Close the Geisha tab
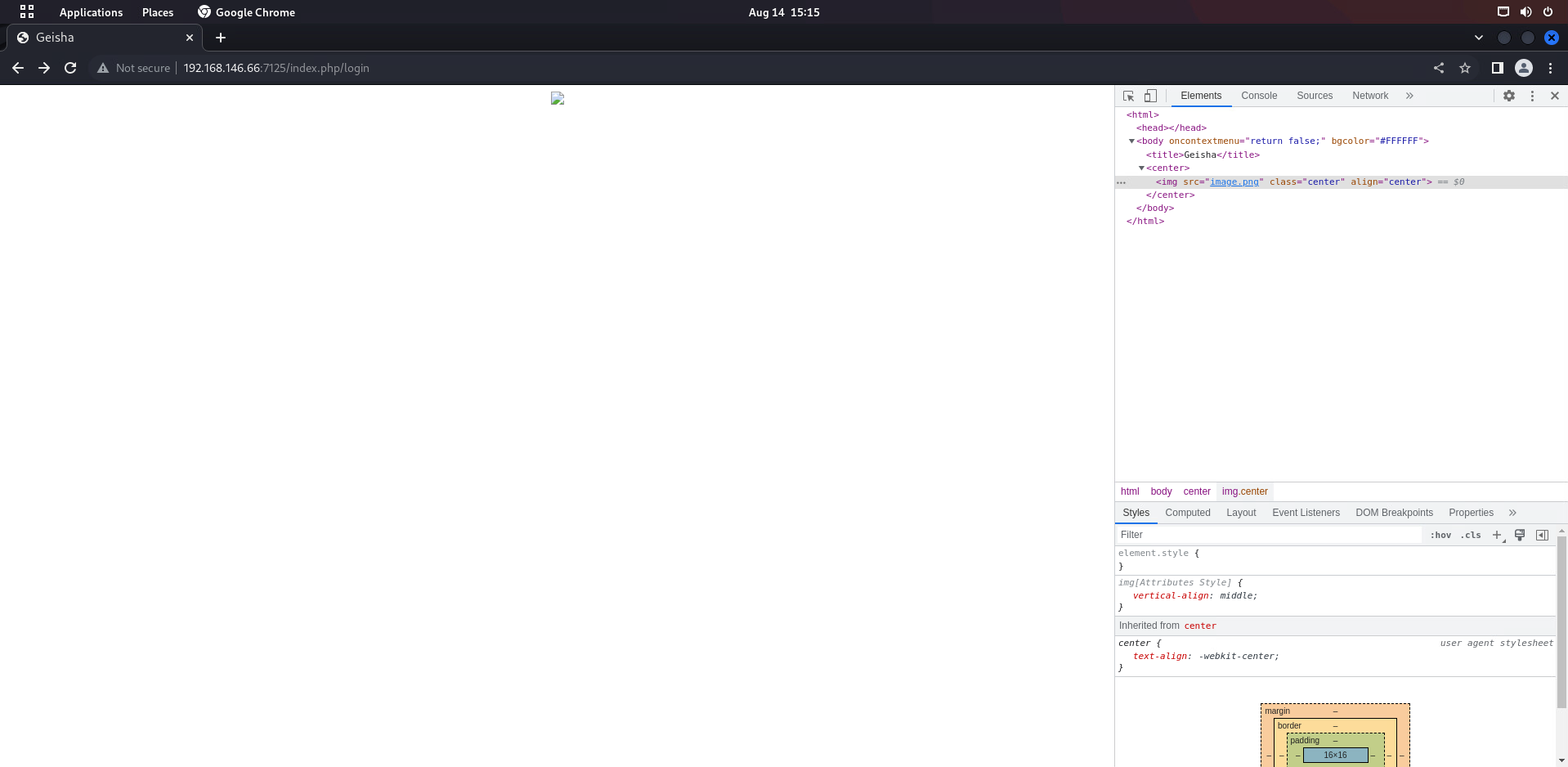Viewport: 1568px width, 767px height. pyautogui.click(x=190, y=38)
